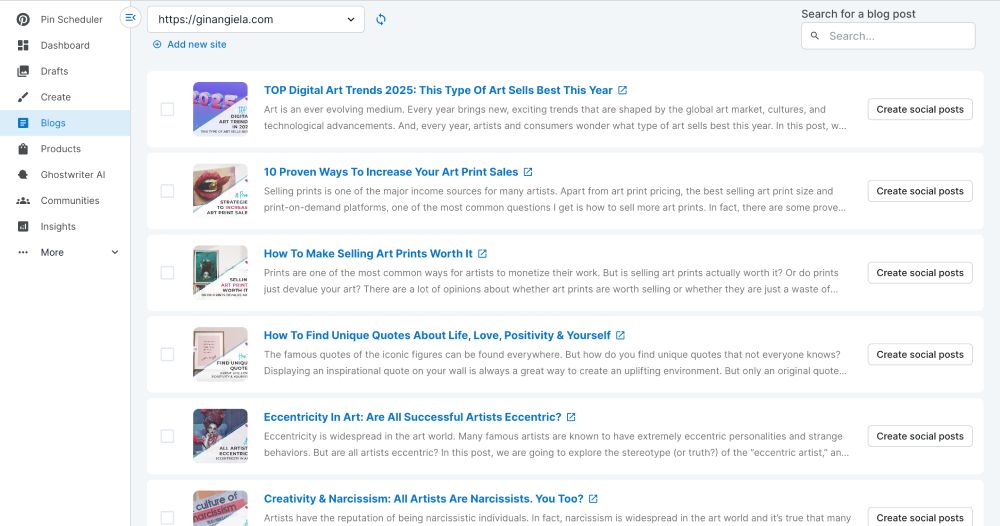Create social posts for Find Unique Quotes post
The height and width of the screenshot is (526, 1000).
[920, 354]
